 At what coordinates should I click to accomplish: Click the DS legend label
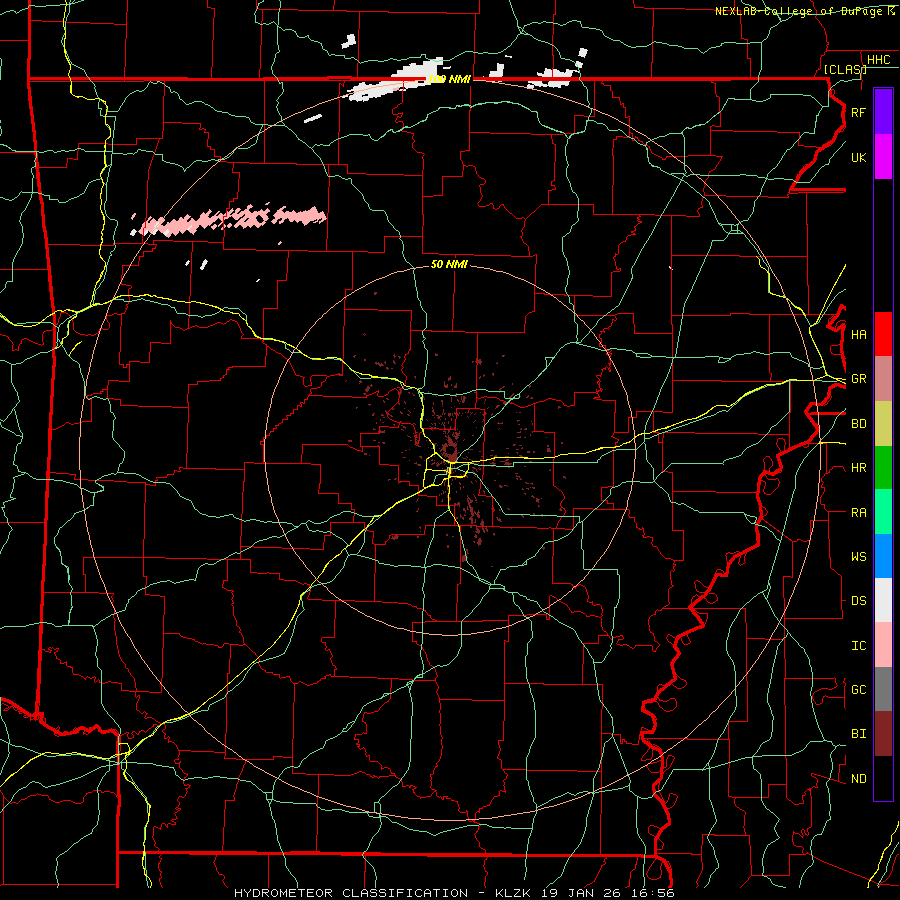(x=858, y=601)
